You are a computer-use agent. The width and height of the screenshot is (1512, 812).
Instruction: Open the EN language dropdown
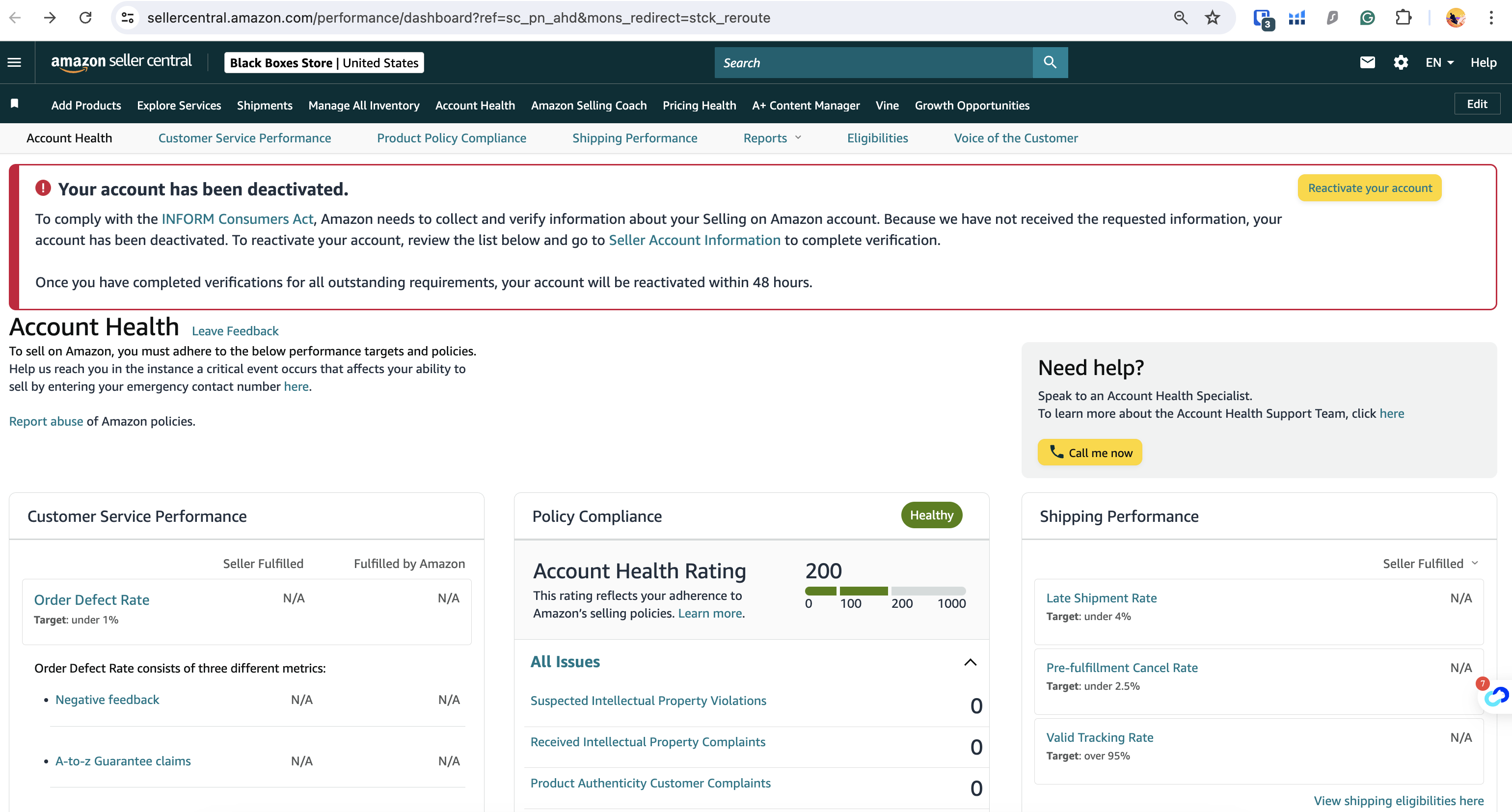point(1439,62)
